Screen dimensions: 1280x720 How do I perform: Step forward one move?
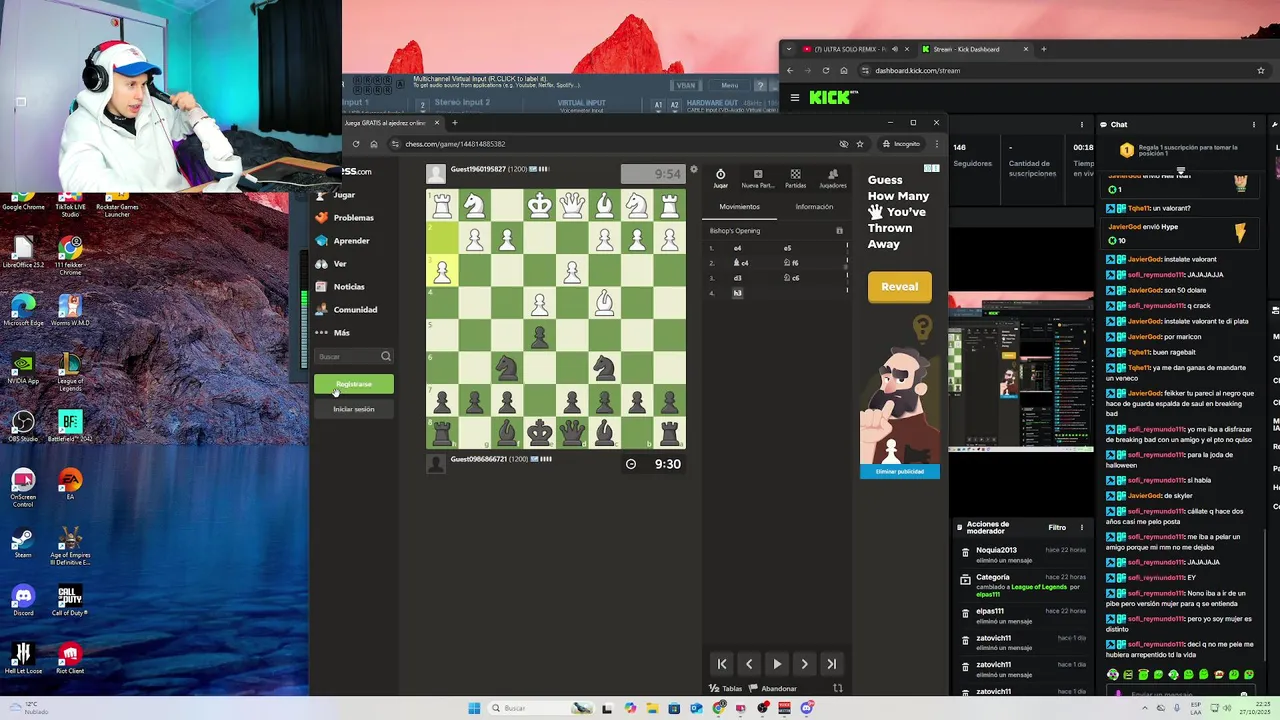[804, 664]
